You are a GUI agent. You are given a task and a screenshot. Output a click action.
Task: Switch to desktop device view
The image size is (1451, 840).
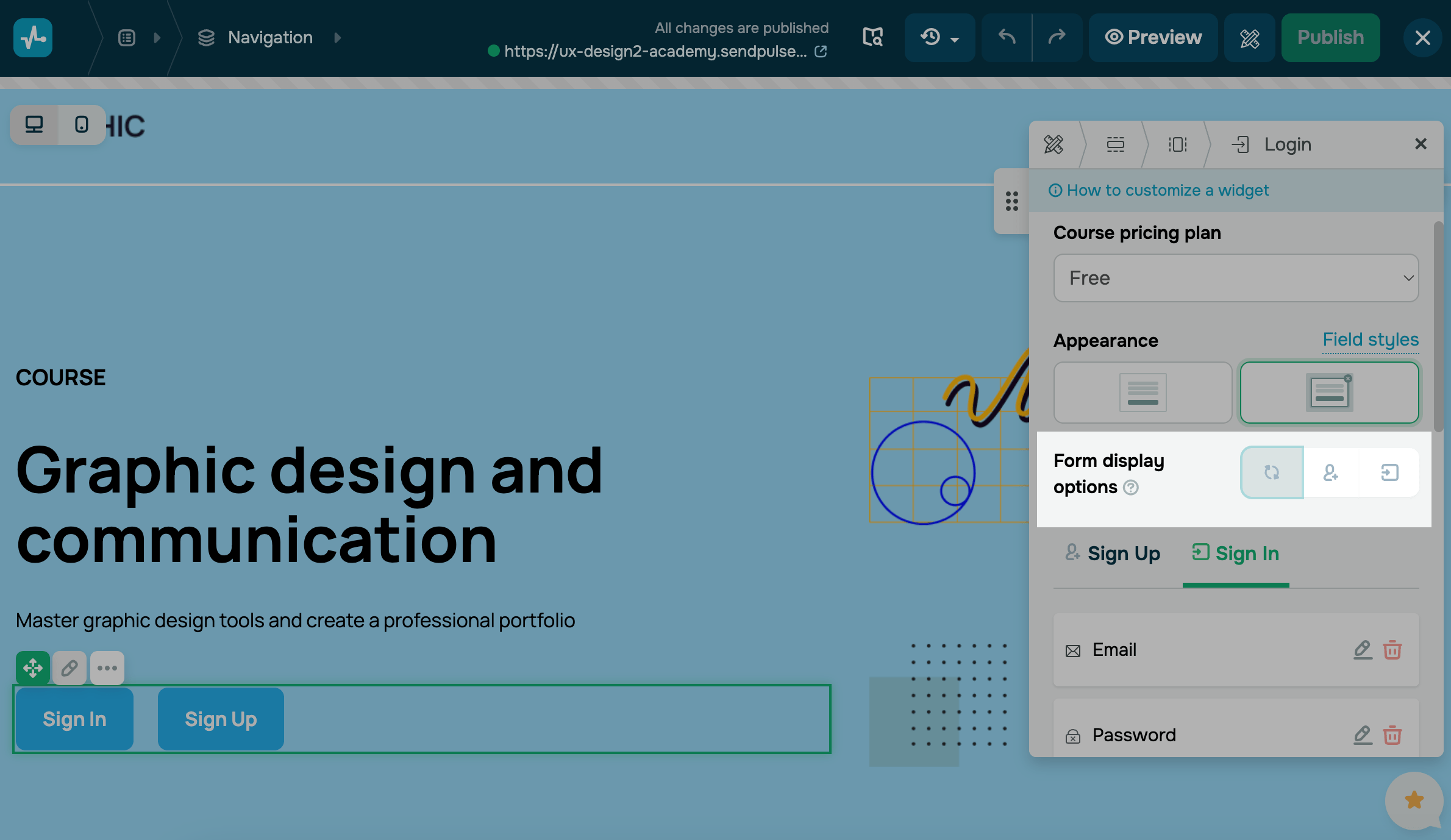34,125
